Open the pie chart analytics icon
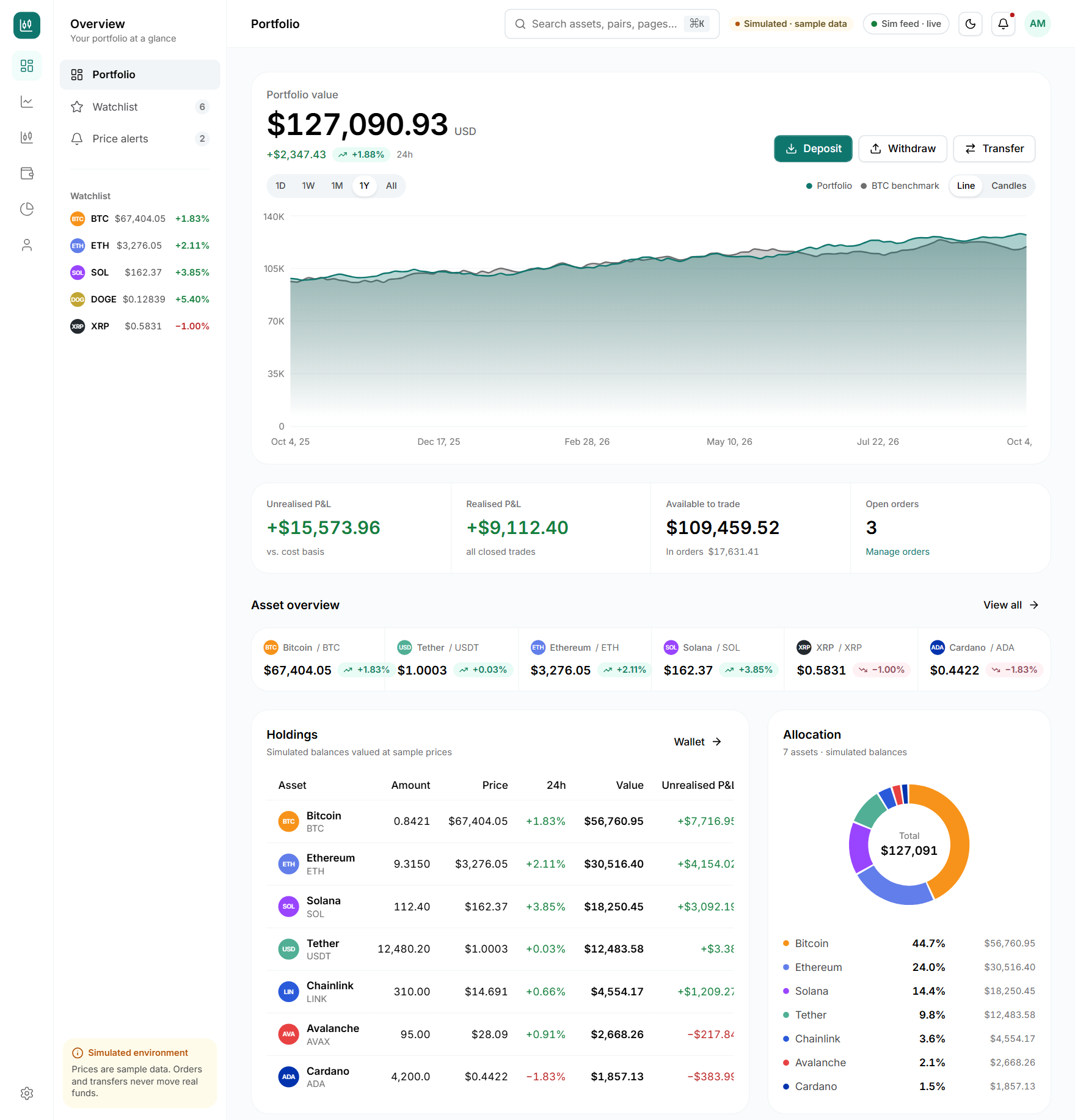The image size is (1075, 1120). point(27,209)
